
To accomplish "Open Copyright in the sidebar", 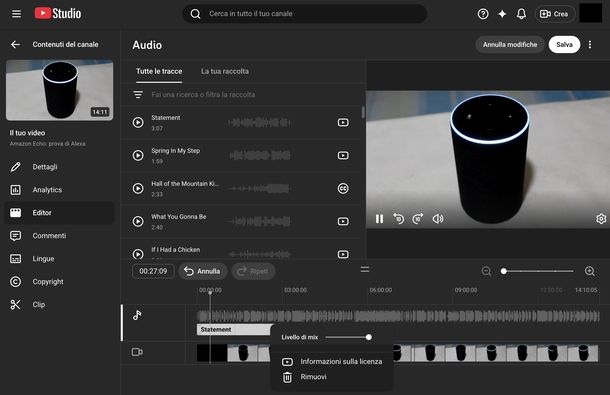I will (60, 282).
